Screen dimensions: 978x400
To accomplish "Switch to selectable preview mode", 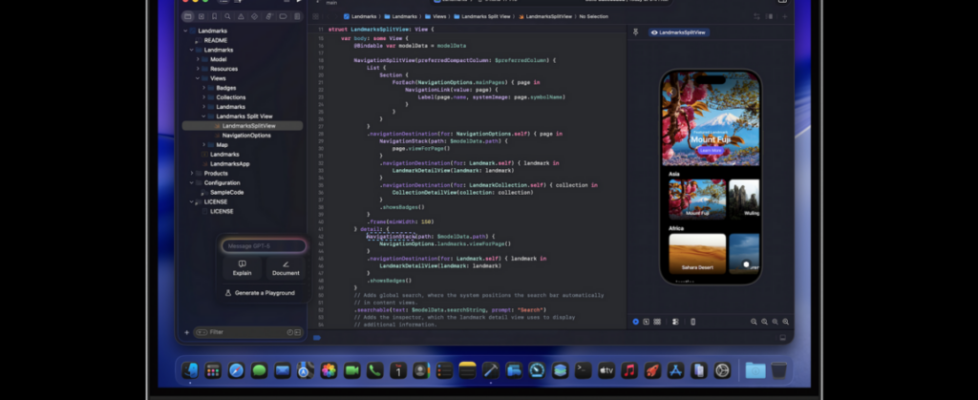I will [x=646, y=322].
